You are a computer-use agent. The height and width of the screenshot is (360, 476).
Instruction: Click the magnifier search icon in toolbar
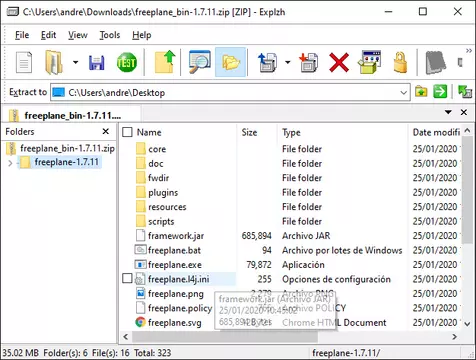[199, 62]
